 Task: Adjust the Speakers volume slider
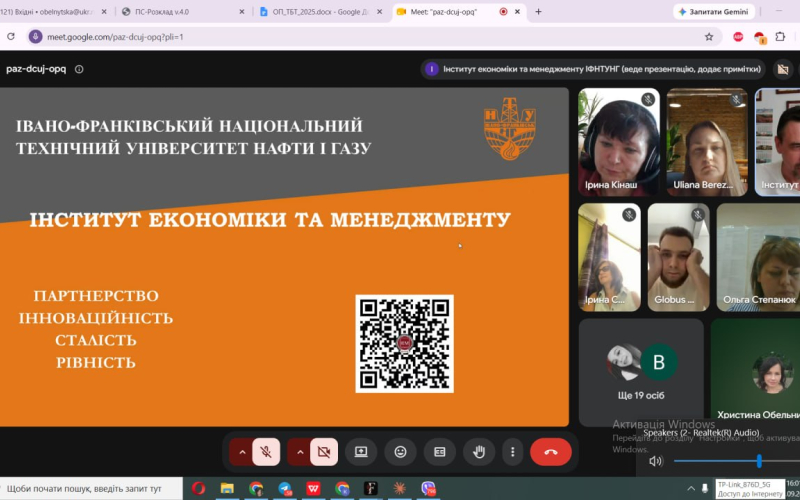click(x=737, y=461)
